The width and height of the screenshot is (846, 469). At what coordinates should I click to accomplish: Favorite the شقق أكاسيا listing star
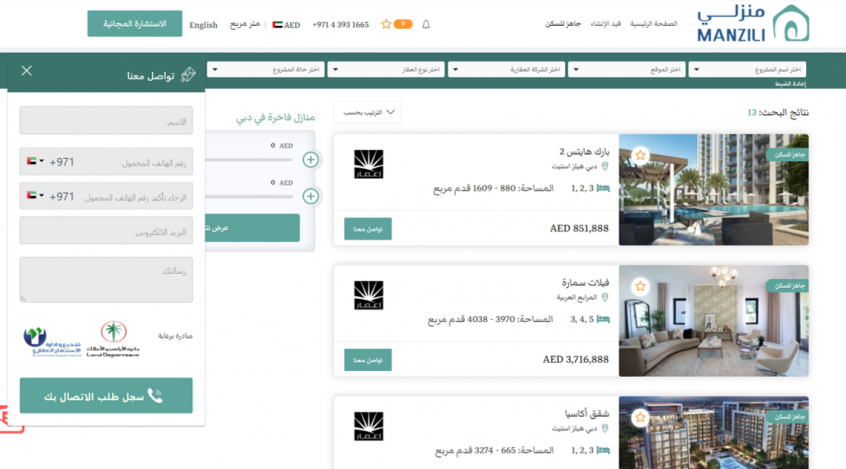(640, 417)
